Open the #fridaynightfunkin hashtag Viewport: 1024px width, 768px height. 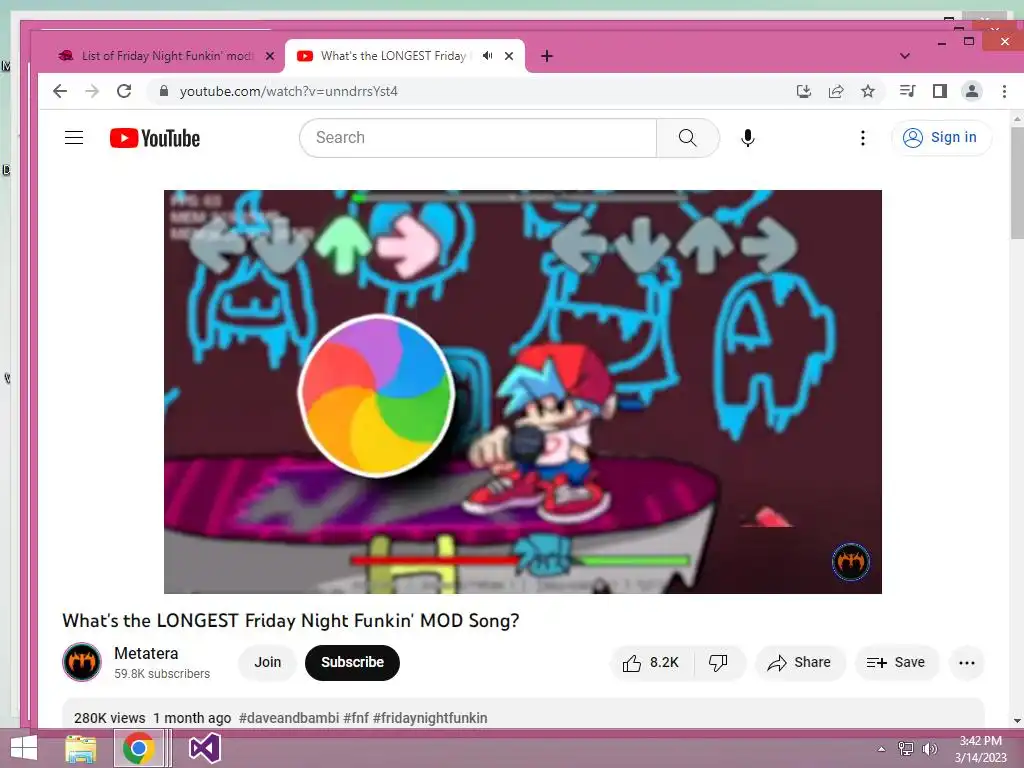[430, 718]
